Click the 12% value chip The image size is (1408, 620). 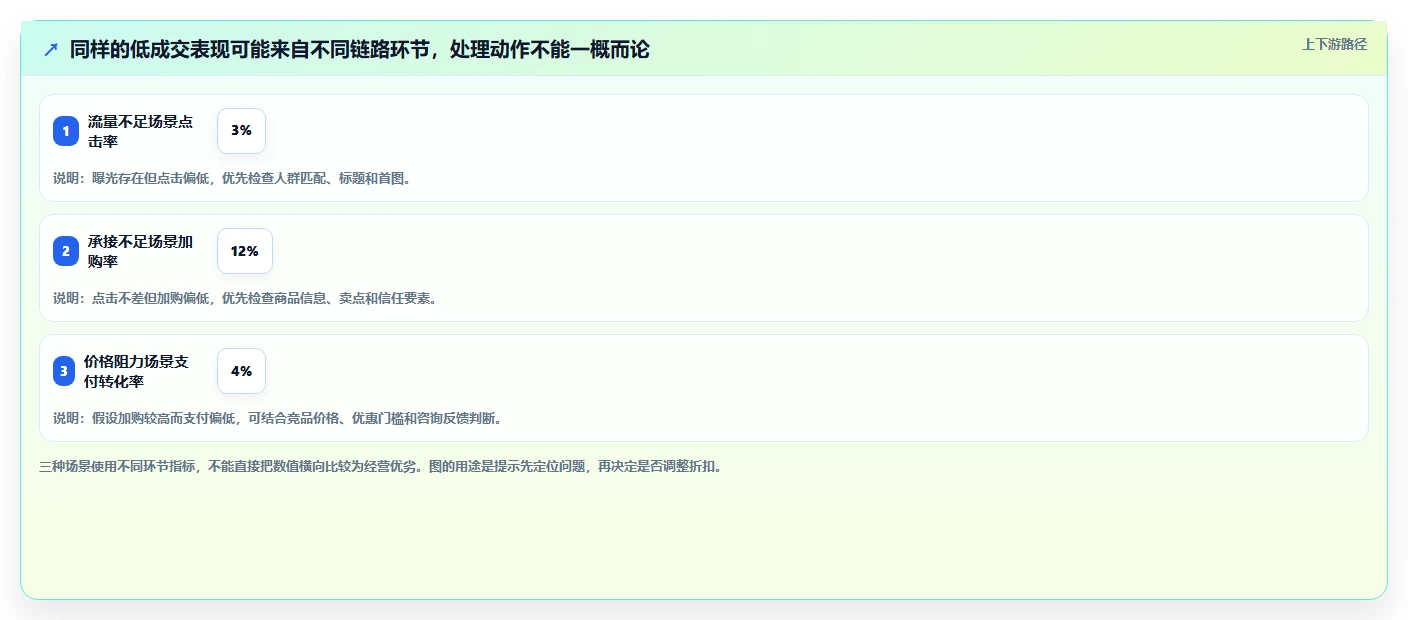tap(245, 251)
